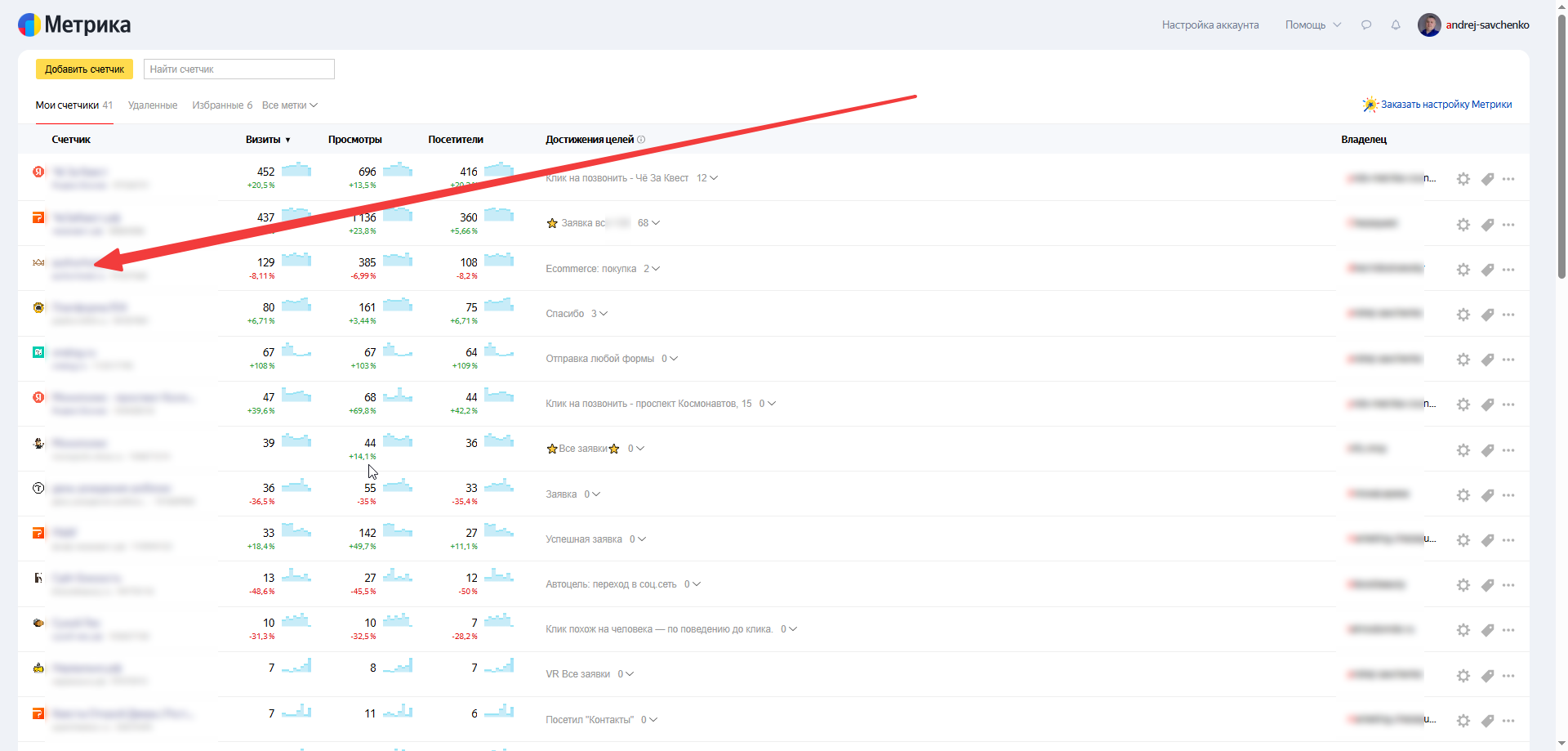Switch to Удаленные tab
This screenshot has height=751, width=1568.
(153, 105)
